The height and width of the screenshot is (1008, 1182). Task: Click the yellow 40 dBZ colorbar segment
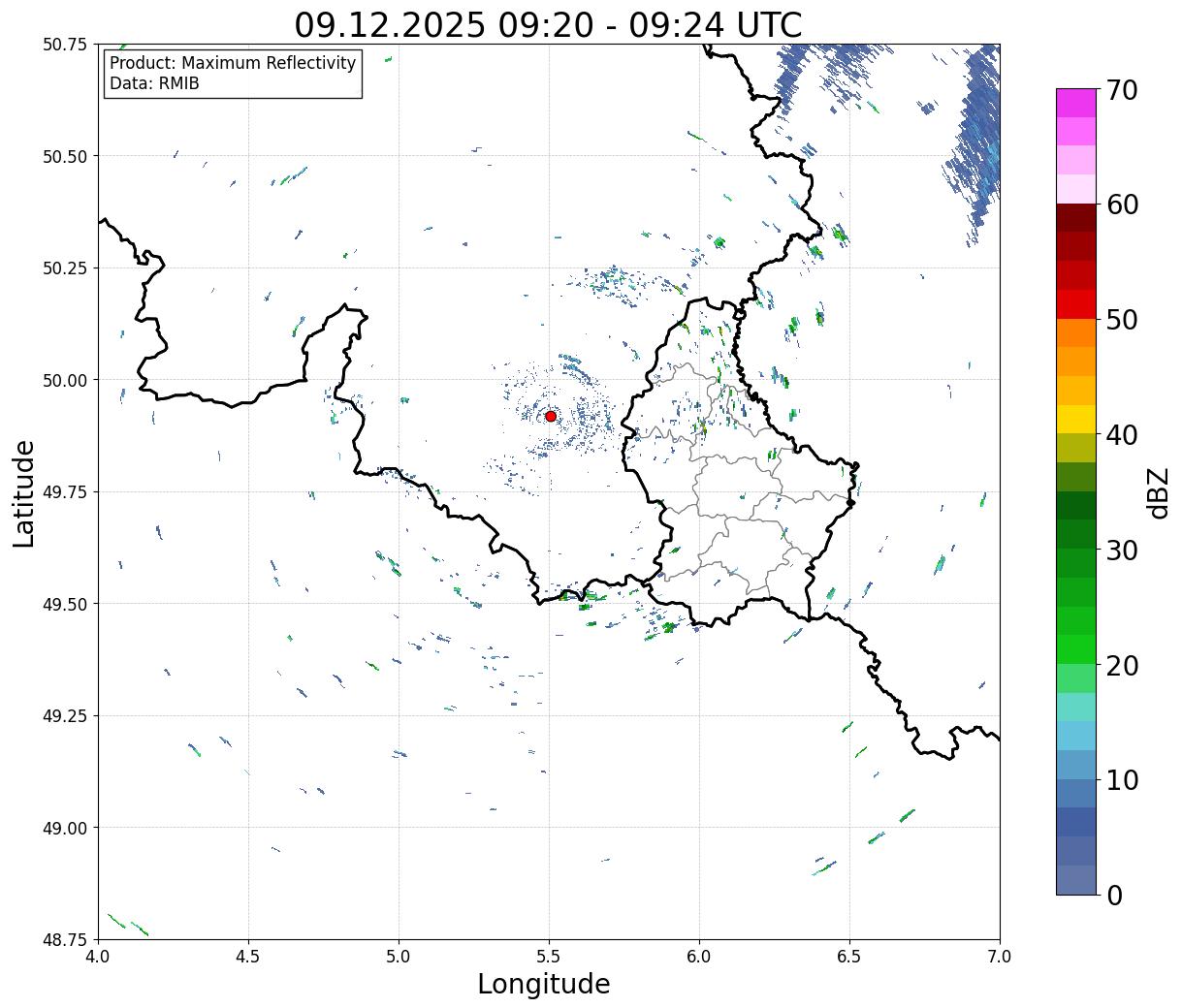pos(1075,420)
